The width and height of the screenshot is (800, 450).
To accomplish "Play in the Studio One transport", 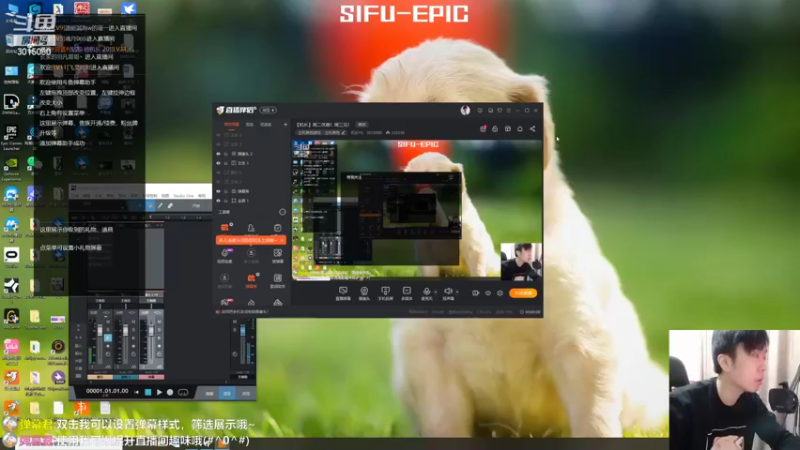I will click(159, 392).
